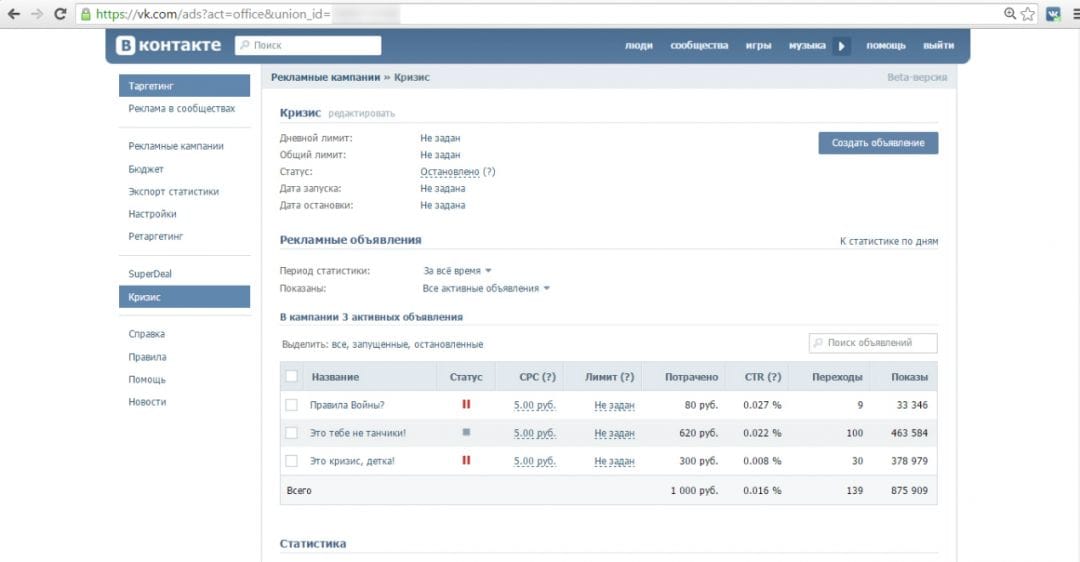1080x562 pixels.
Task: Click the Создать объявление button
Action: click(x=878, y=143)
